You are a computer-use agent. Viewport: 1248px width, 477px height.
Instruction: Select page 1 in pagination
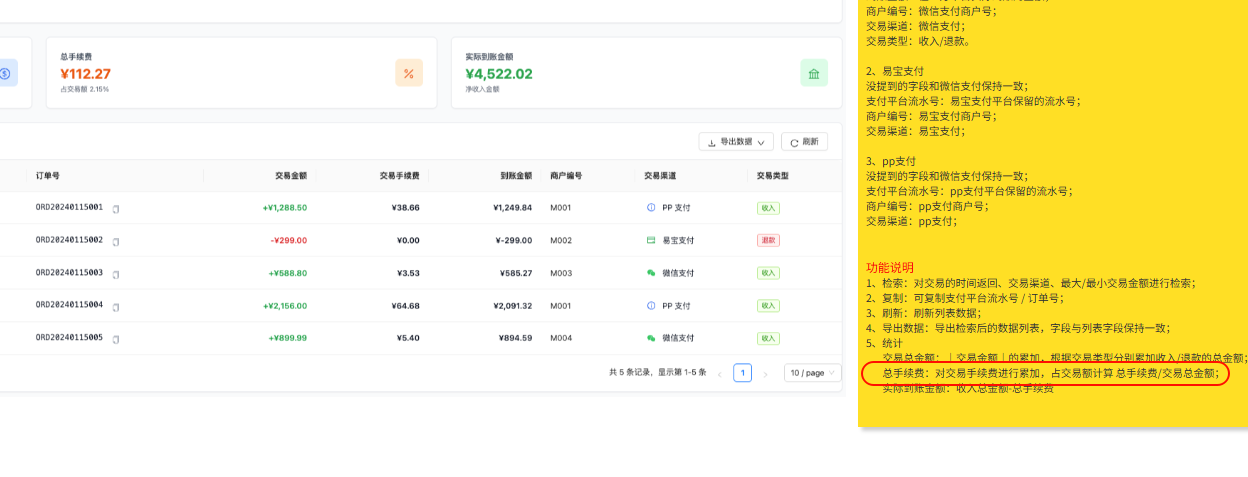[x=742, y=373]
